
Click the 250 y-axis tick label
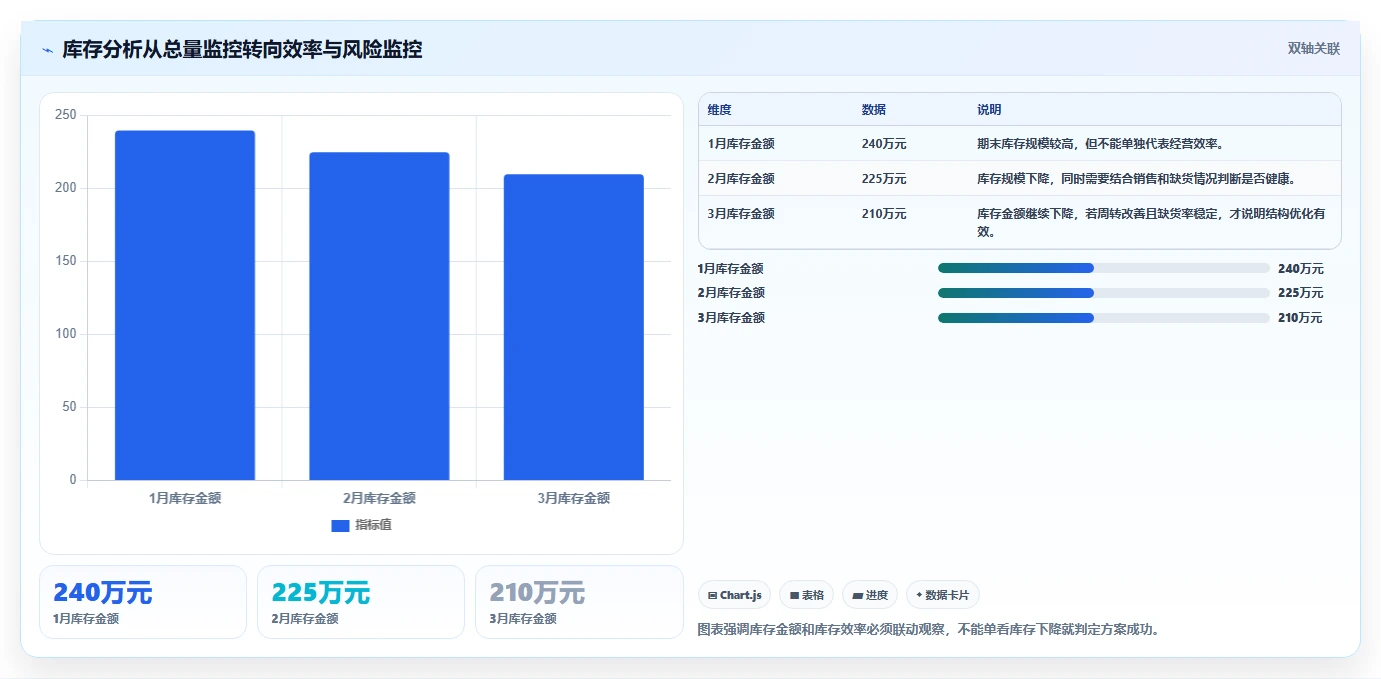[66, 115]
